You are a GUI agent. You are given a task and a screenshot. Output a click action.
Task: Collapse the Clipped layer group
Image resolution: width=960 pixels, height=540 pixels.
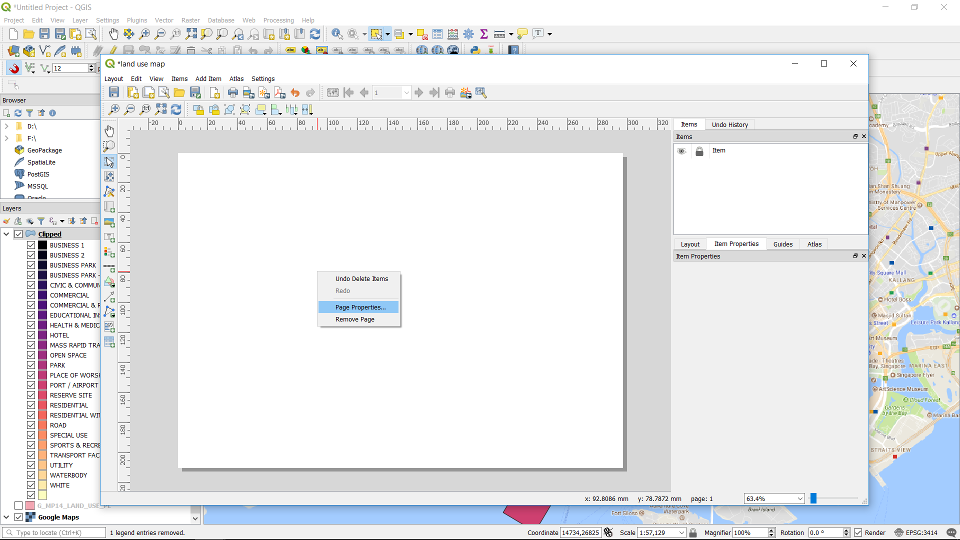point(7,234)
